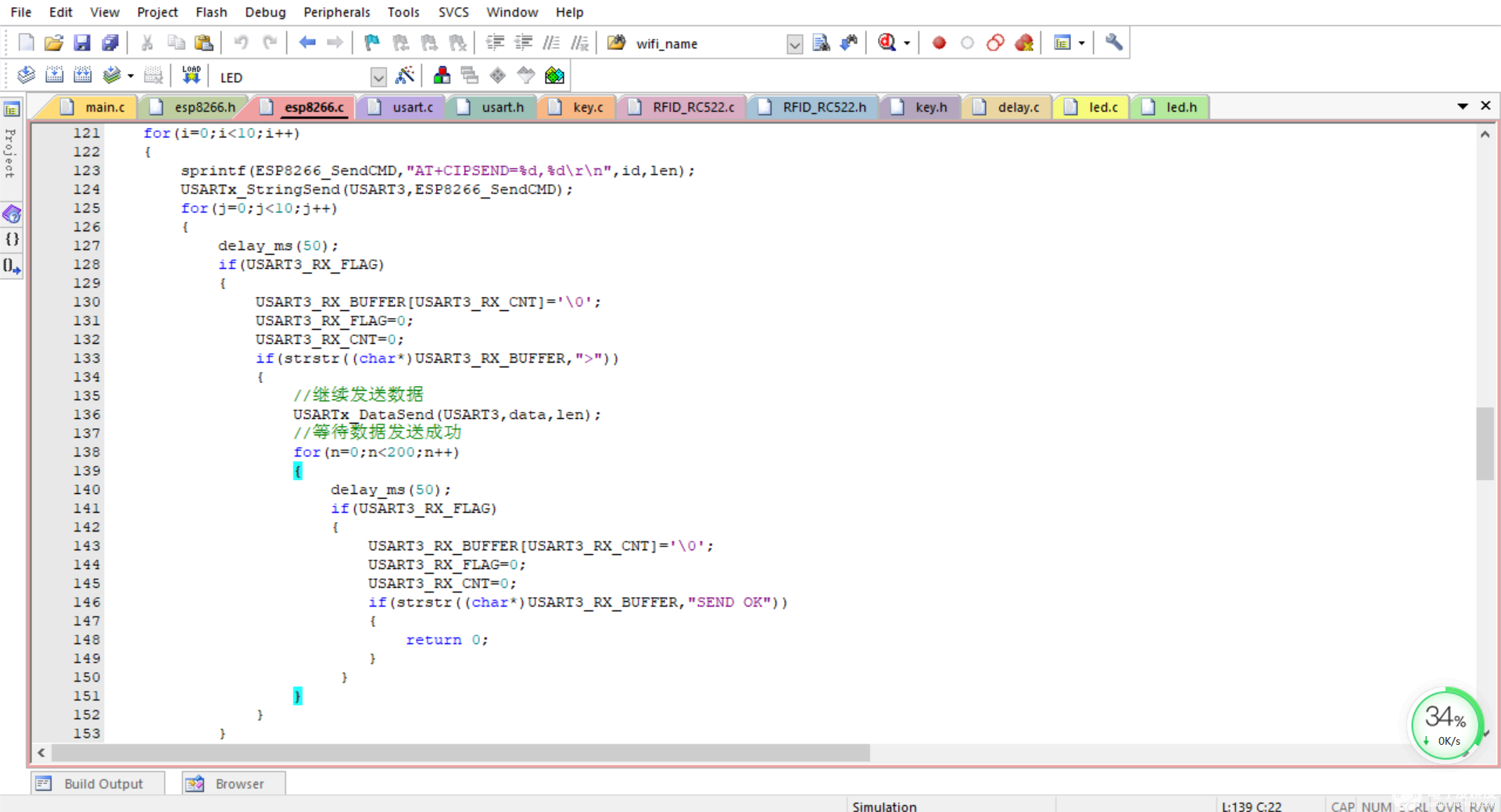Open the Browser panel
Screen dimensions: 1501x812
pyautogui.click(x=235, y=783)
